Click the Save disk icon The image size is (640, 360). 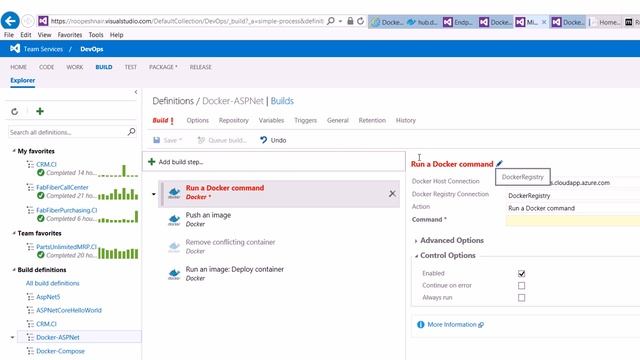pos(156,140)
